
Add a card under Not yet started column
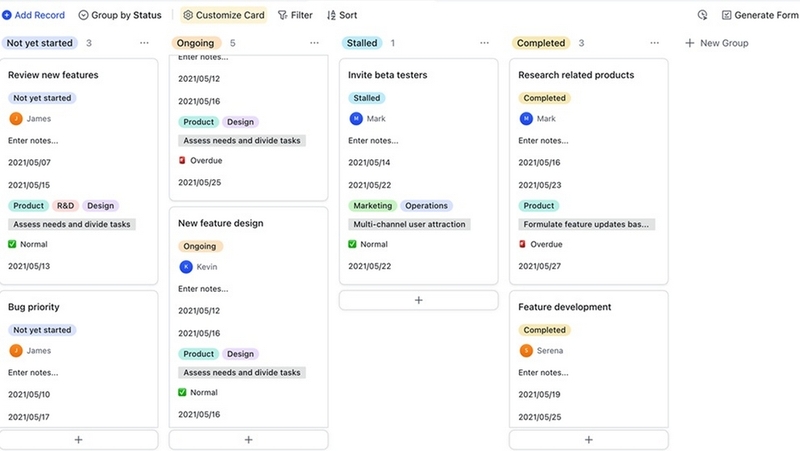pos(79,440)
